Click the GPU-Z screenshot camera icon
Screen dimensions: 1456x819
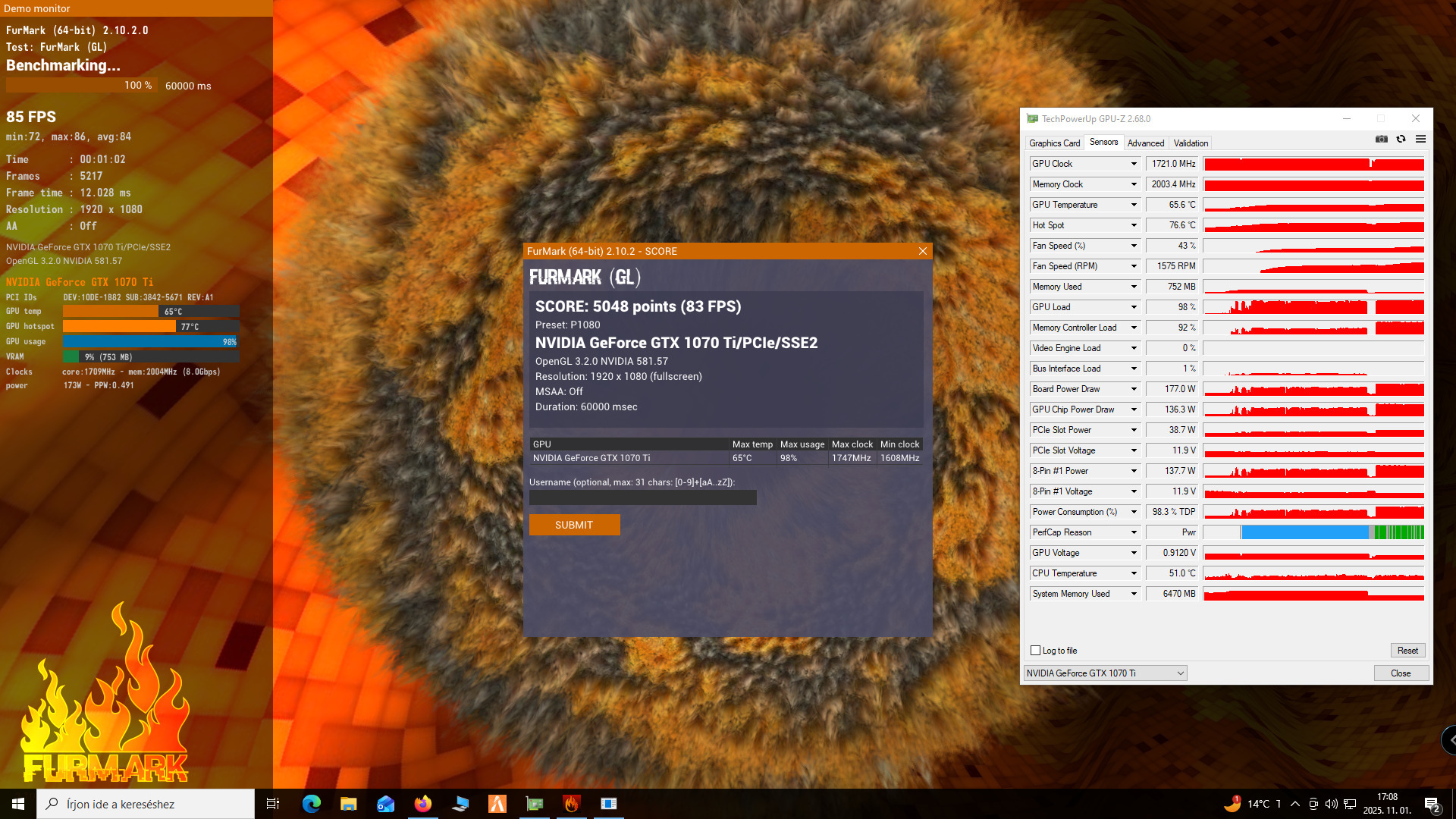click(x=1381, y=140)
